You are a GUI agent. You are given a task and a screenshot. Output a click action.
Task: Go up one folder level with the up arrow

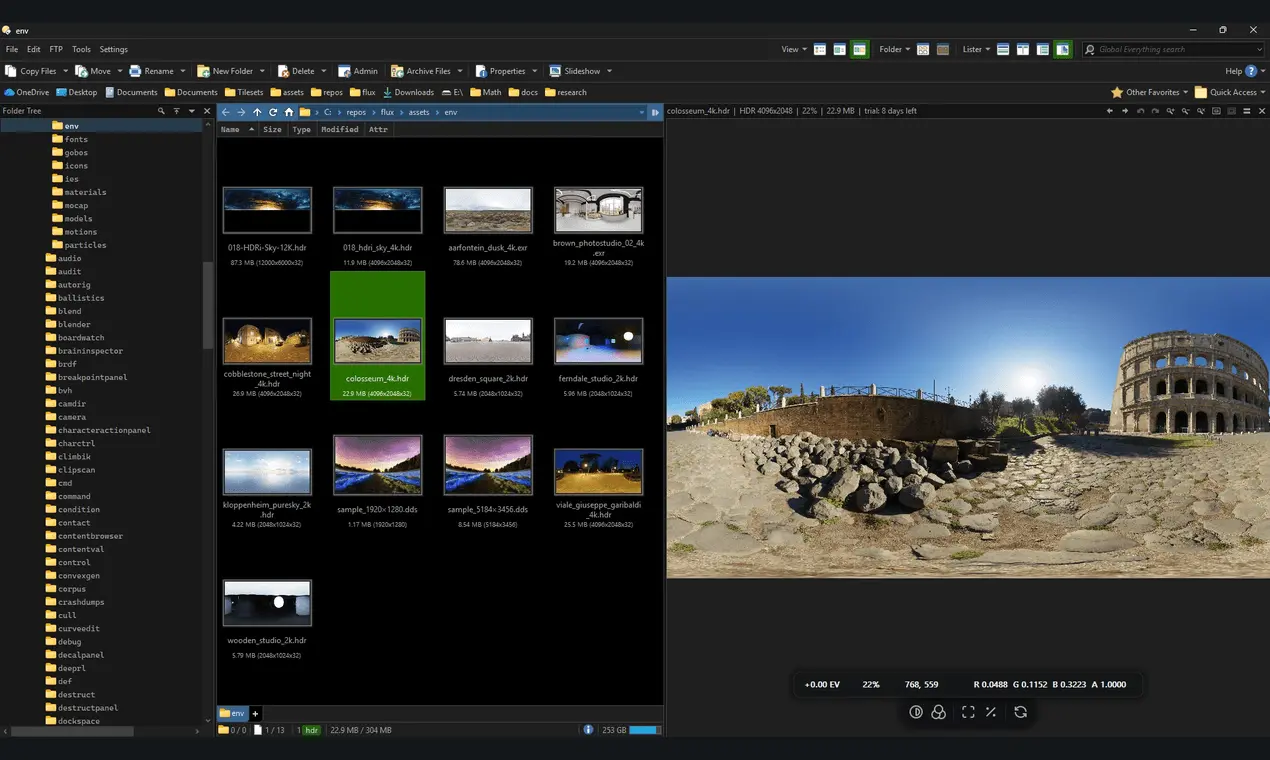pyautogui.click(x=257, y=112)
